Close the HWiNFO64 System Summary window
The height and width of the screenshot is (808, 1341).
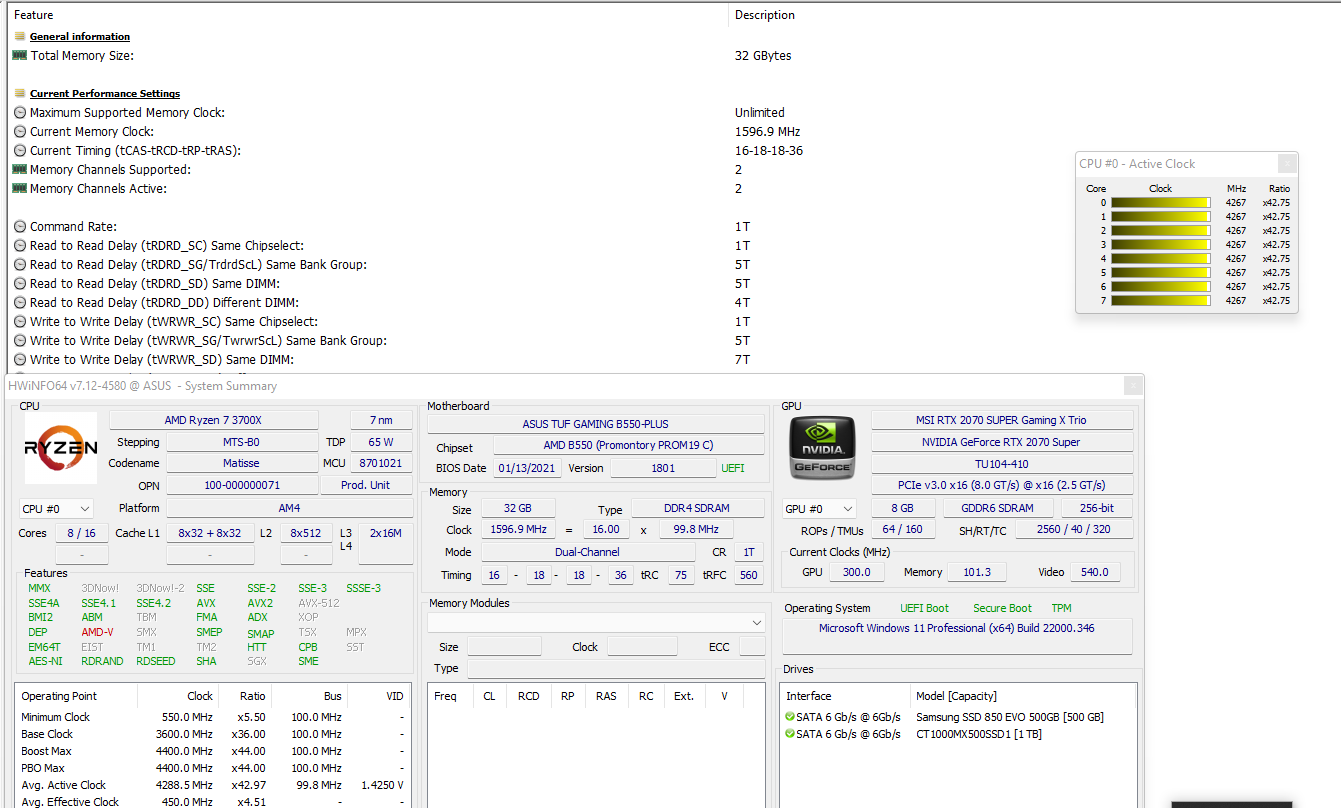click(1133, 386)
